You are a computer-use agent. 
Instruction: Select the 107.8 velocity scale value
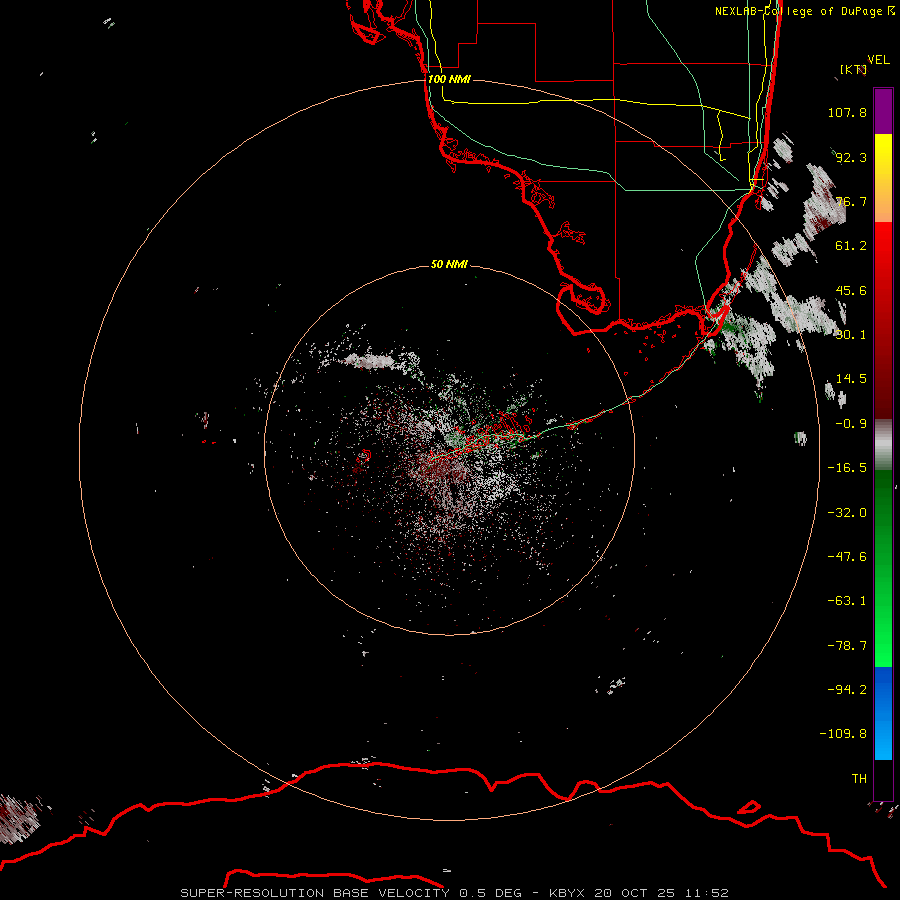[847, 112]
